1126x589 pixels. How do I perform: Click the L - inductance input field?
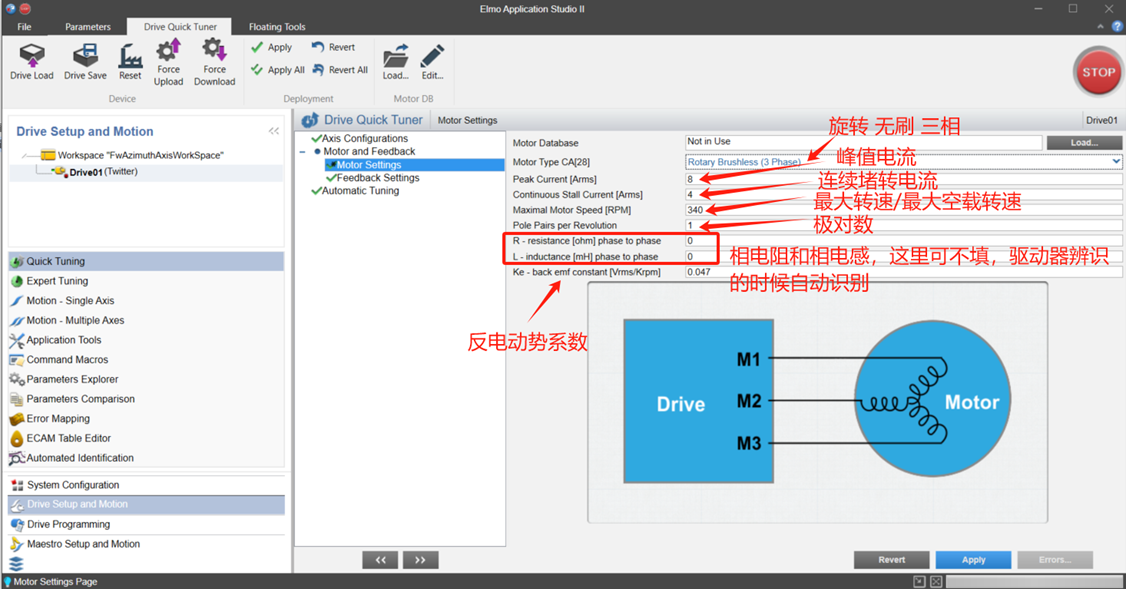[903, 256]
